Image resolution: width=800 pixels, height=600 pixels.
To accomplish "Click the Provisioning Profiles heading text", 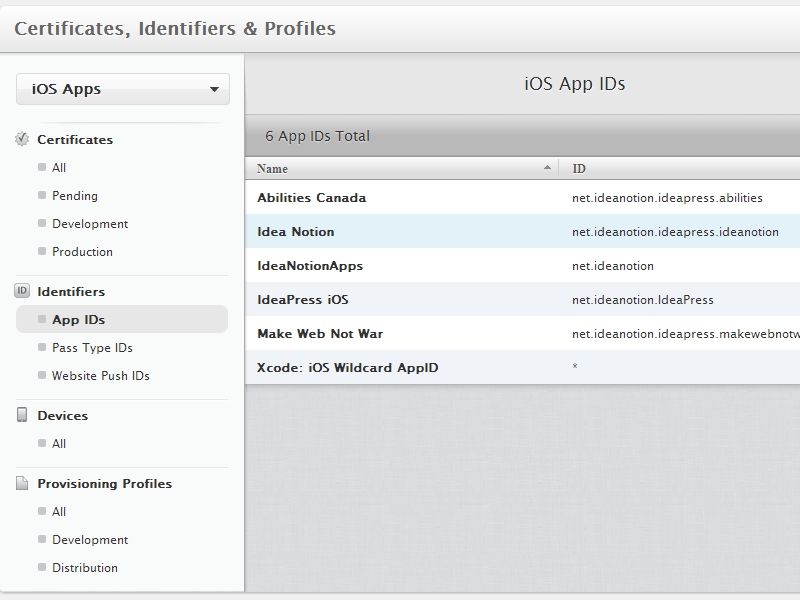I will (105, 483).
